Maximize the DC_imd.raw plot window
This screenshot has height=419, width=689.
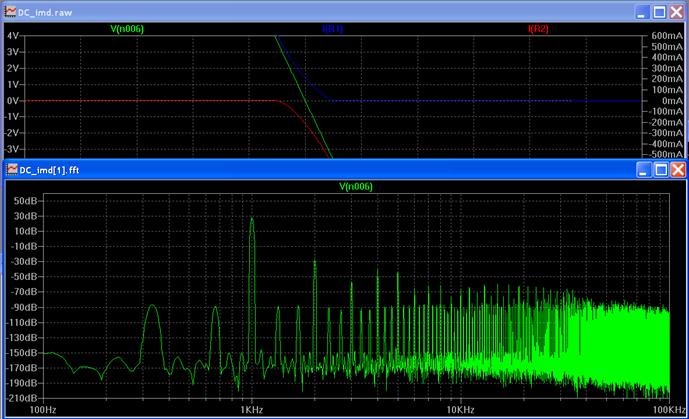click(x=660, y=12)
